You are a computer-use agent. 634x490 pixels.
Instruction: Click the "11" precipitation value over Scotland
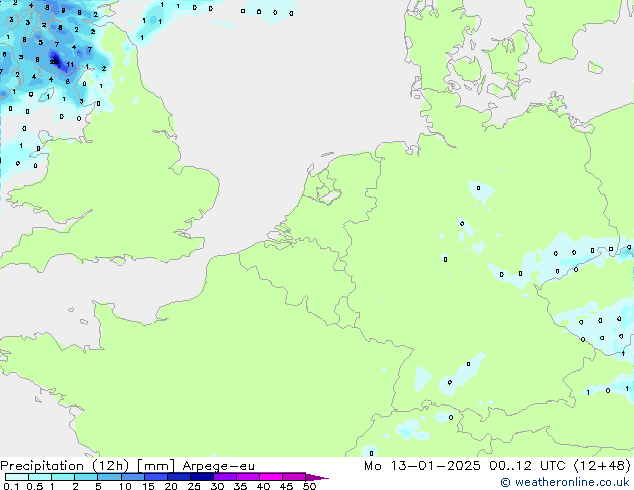(70, 65)
